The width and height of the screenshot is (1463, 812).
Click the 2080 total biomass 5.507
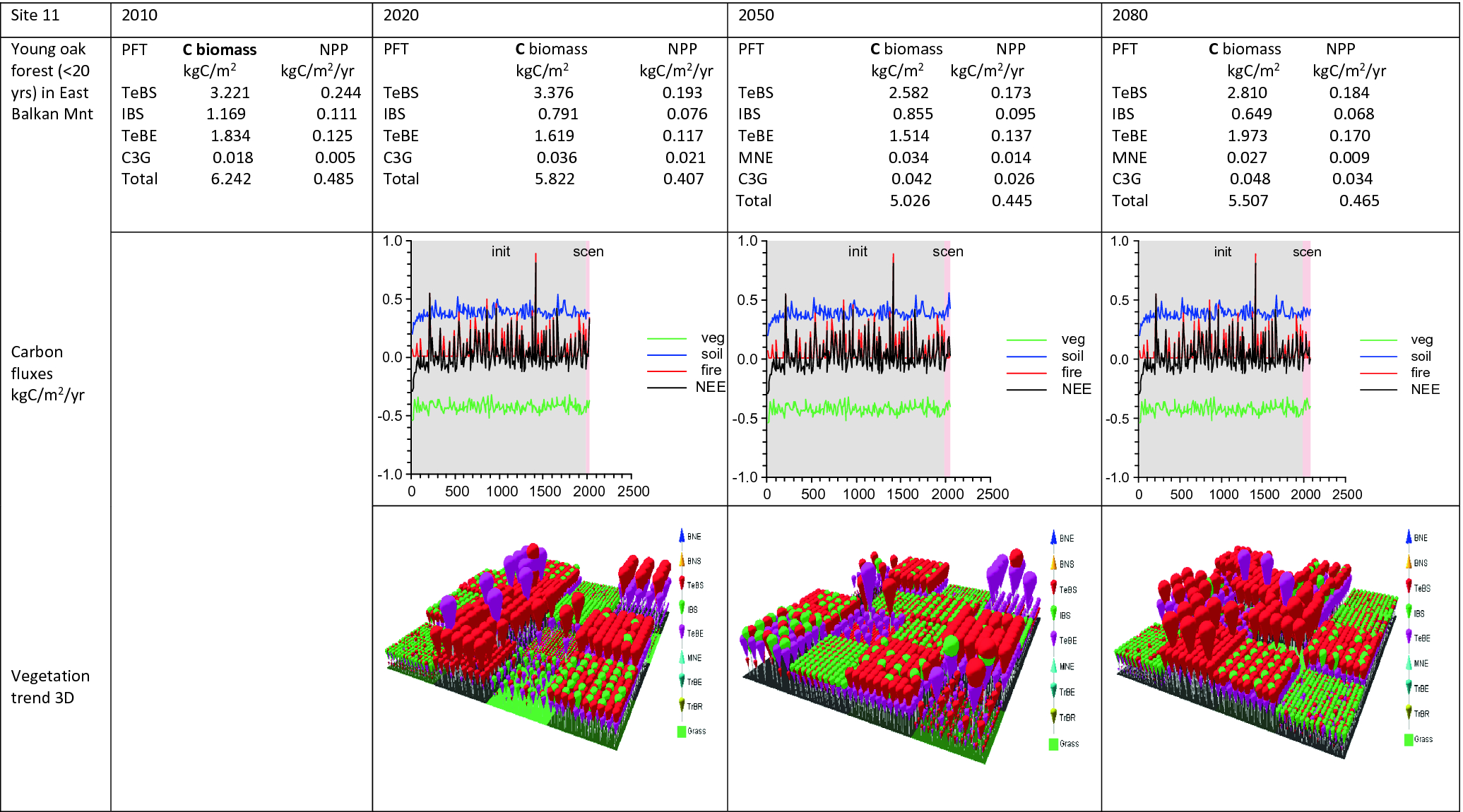1248,201
